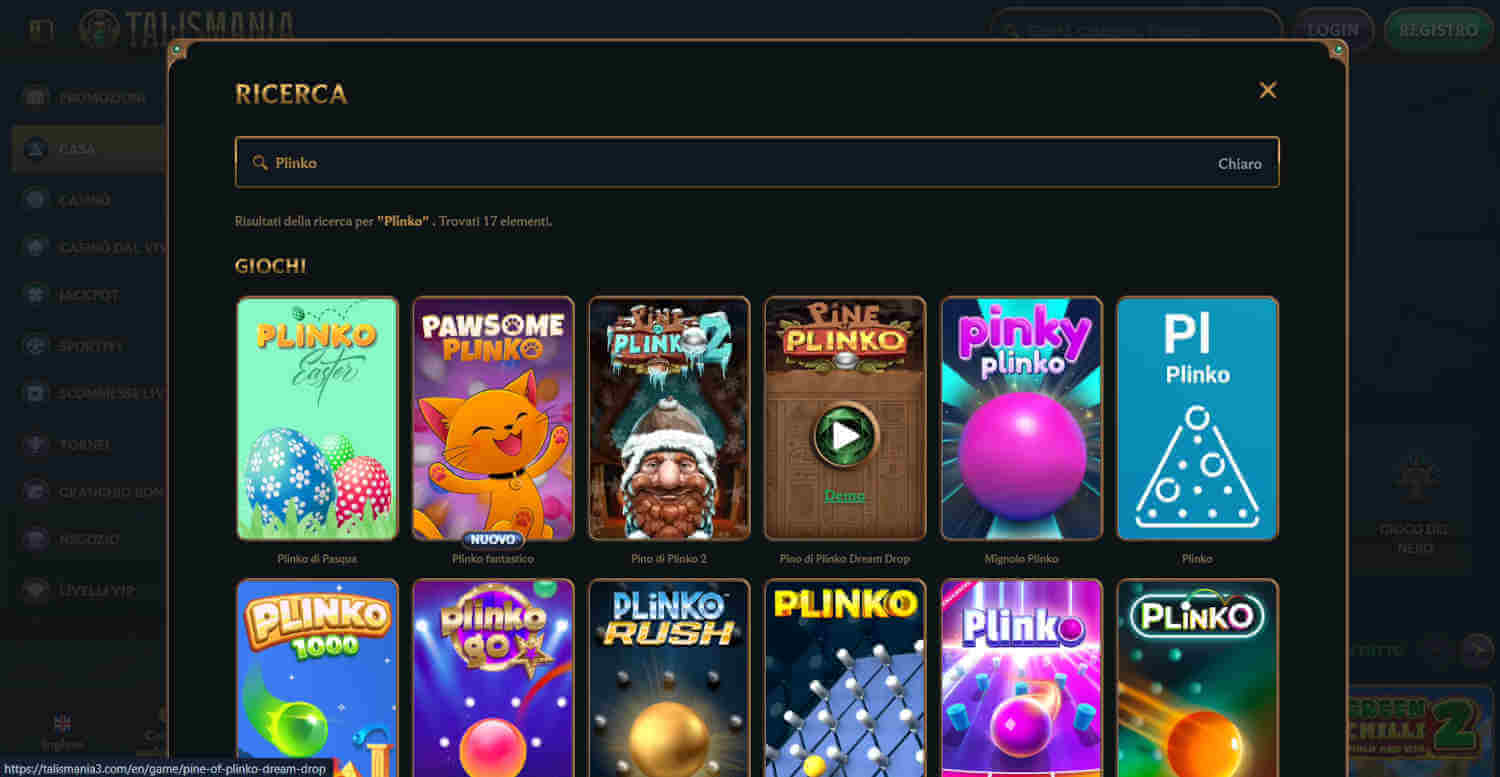Close the Ricerca search dialog
Image resolution: width=1500 pixels, height=777 pixels.
click(1268, 90)
